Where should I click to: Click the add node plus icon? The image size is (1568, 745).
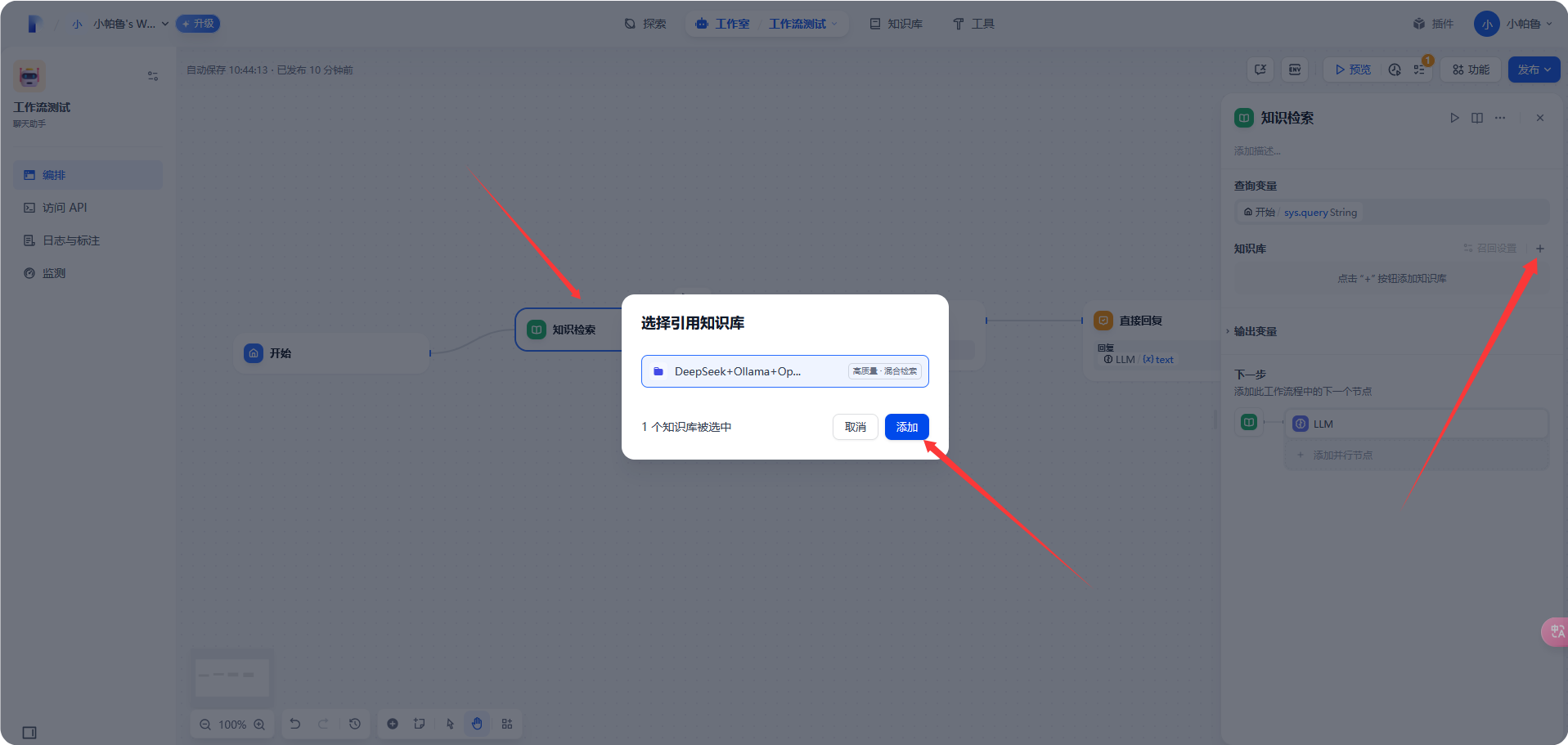click(393, 724)
